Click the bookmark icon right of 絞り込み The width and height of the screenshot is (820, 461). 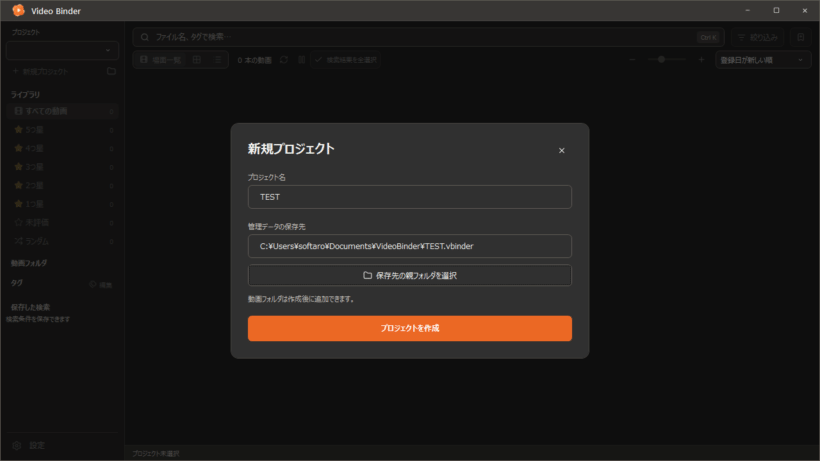pyautogui.click(x=801, y=37)
